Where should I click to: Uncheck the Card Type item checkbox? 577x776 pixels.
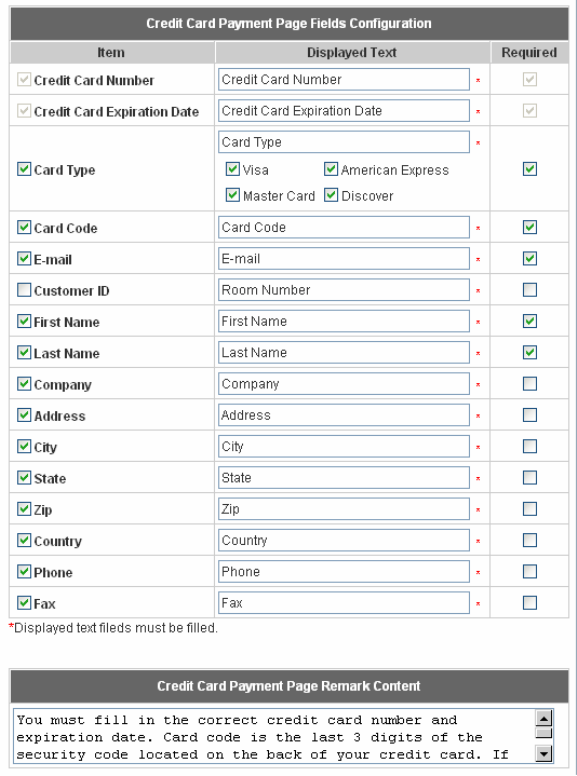(x=24, y=169)
